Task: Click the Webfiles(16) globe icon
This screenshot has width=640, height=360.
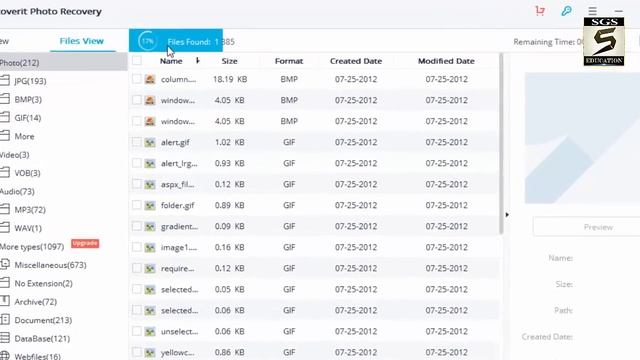Action: click(4, 356)
